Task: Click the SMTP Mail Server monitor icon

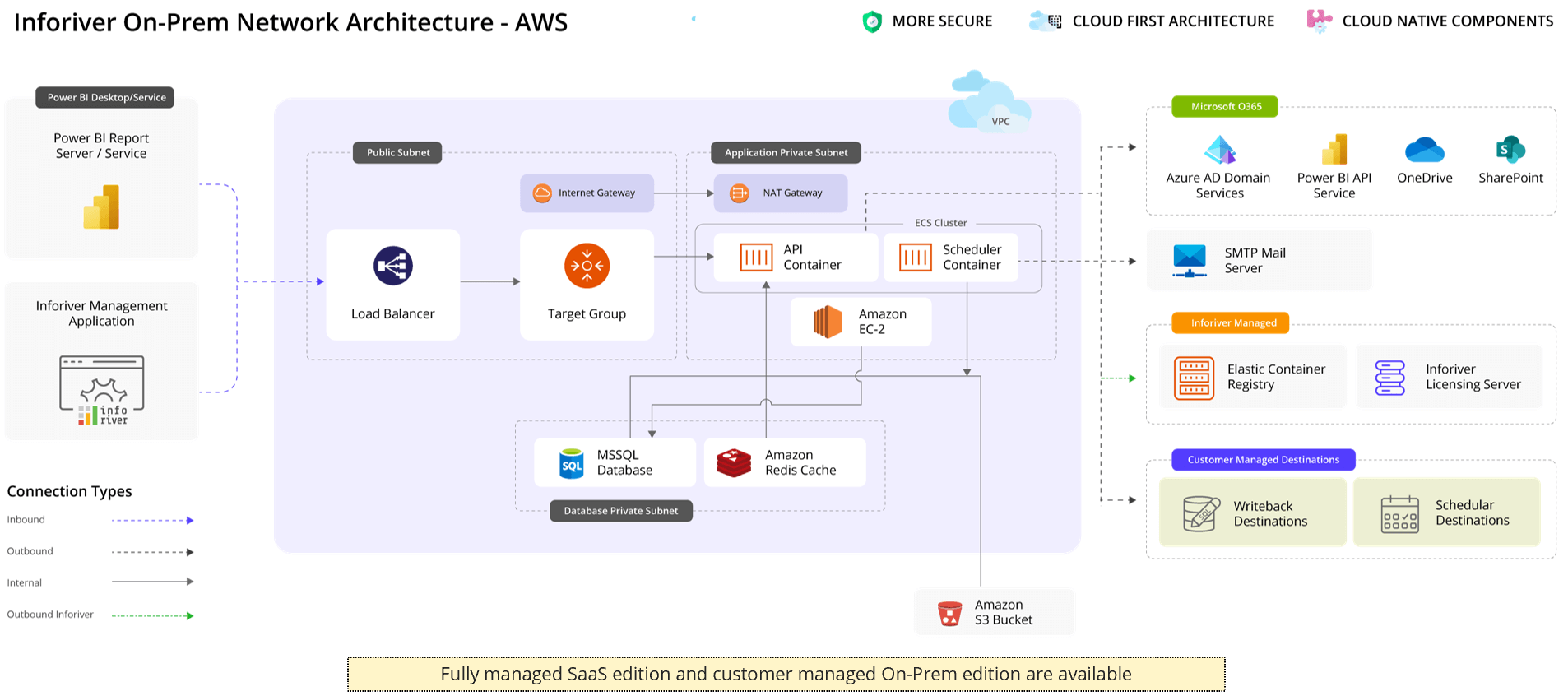Action: coord(1190,261)
